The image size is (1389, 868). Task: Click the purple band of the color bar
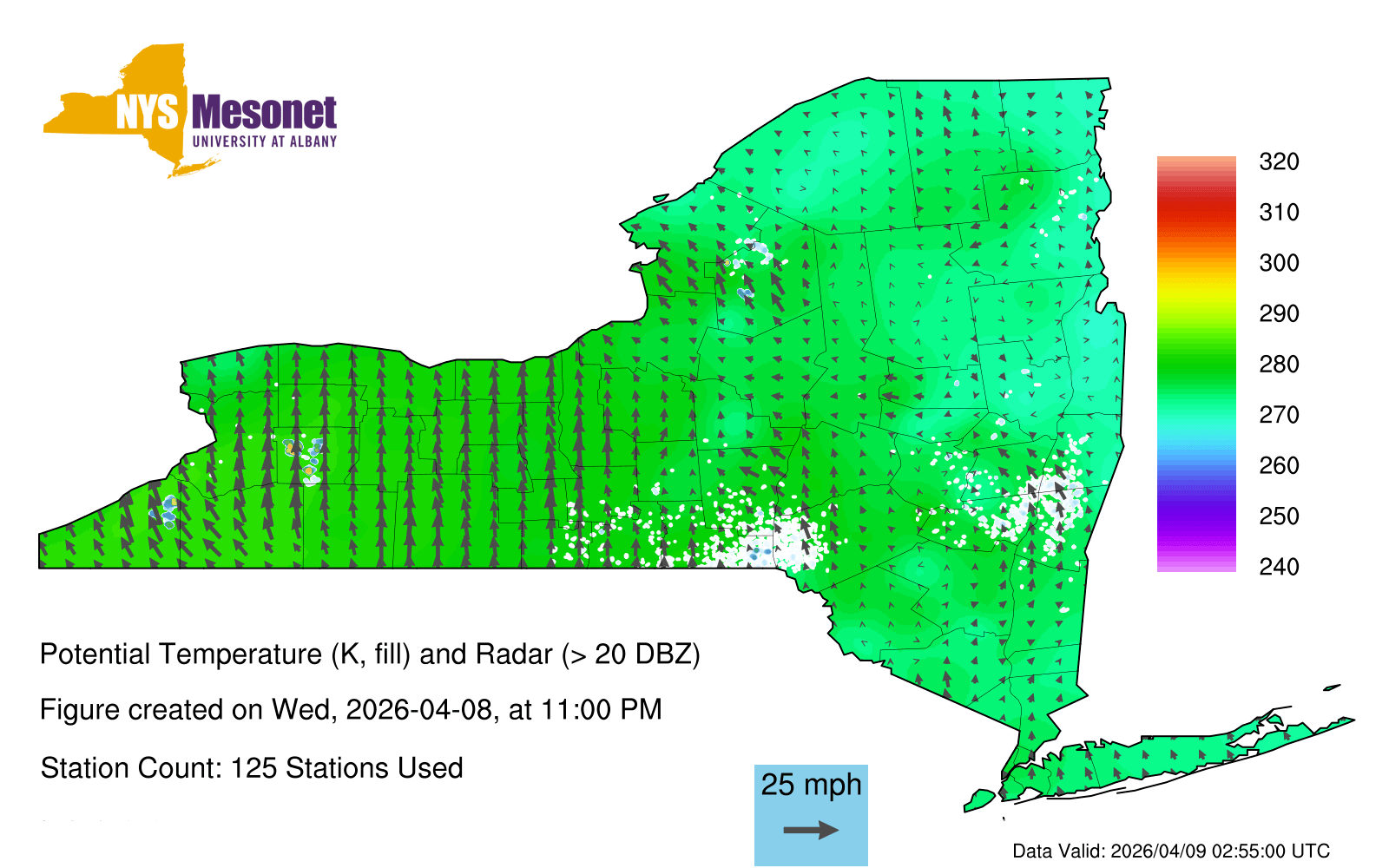click(1195, 519)
